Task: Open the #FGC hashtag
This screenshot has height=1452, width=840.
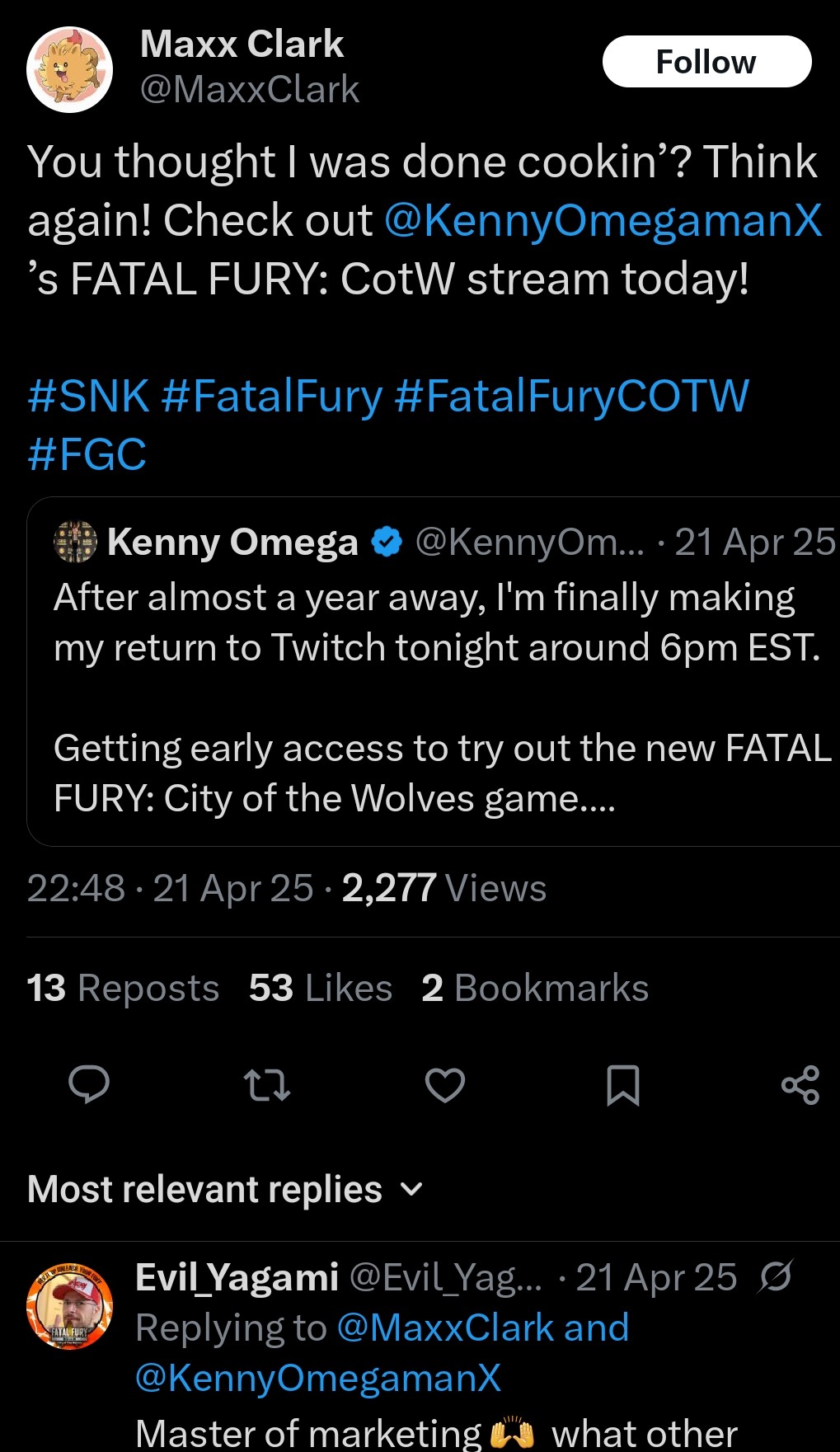Action: point(87,454)
